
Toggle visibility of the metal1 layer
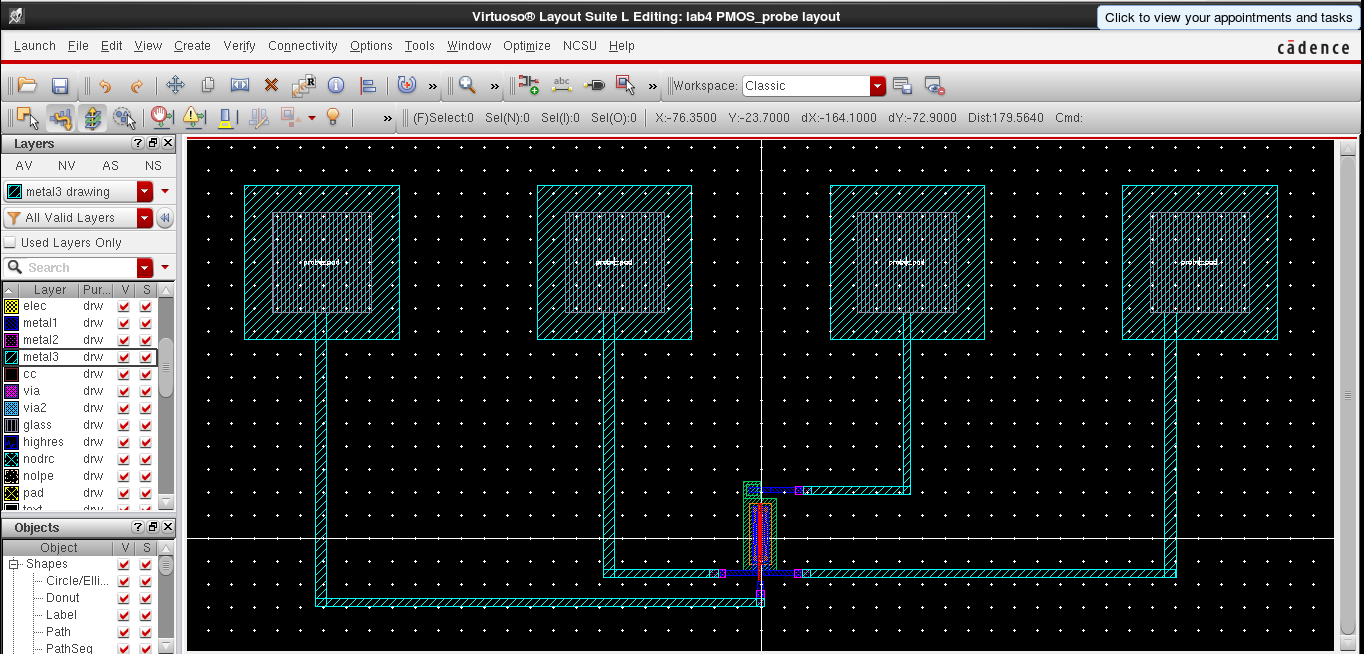[124, 323]
